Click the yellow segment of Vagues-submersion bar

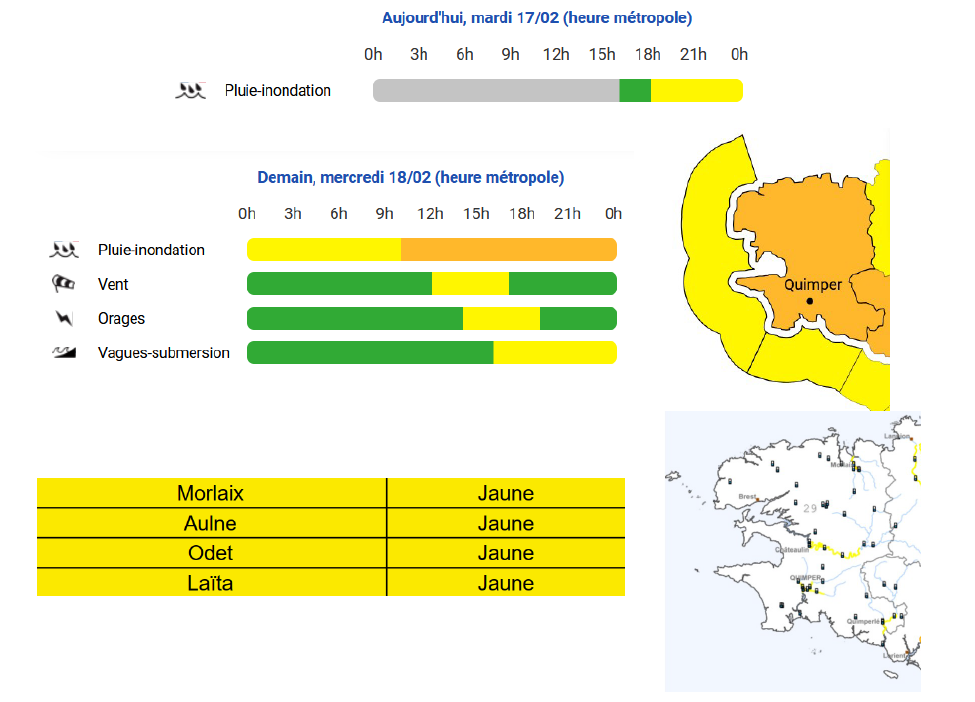point(555,353)
